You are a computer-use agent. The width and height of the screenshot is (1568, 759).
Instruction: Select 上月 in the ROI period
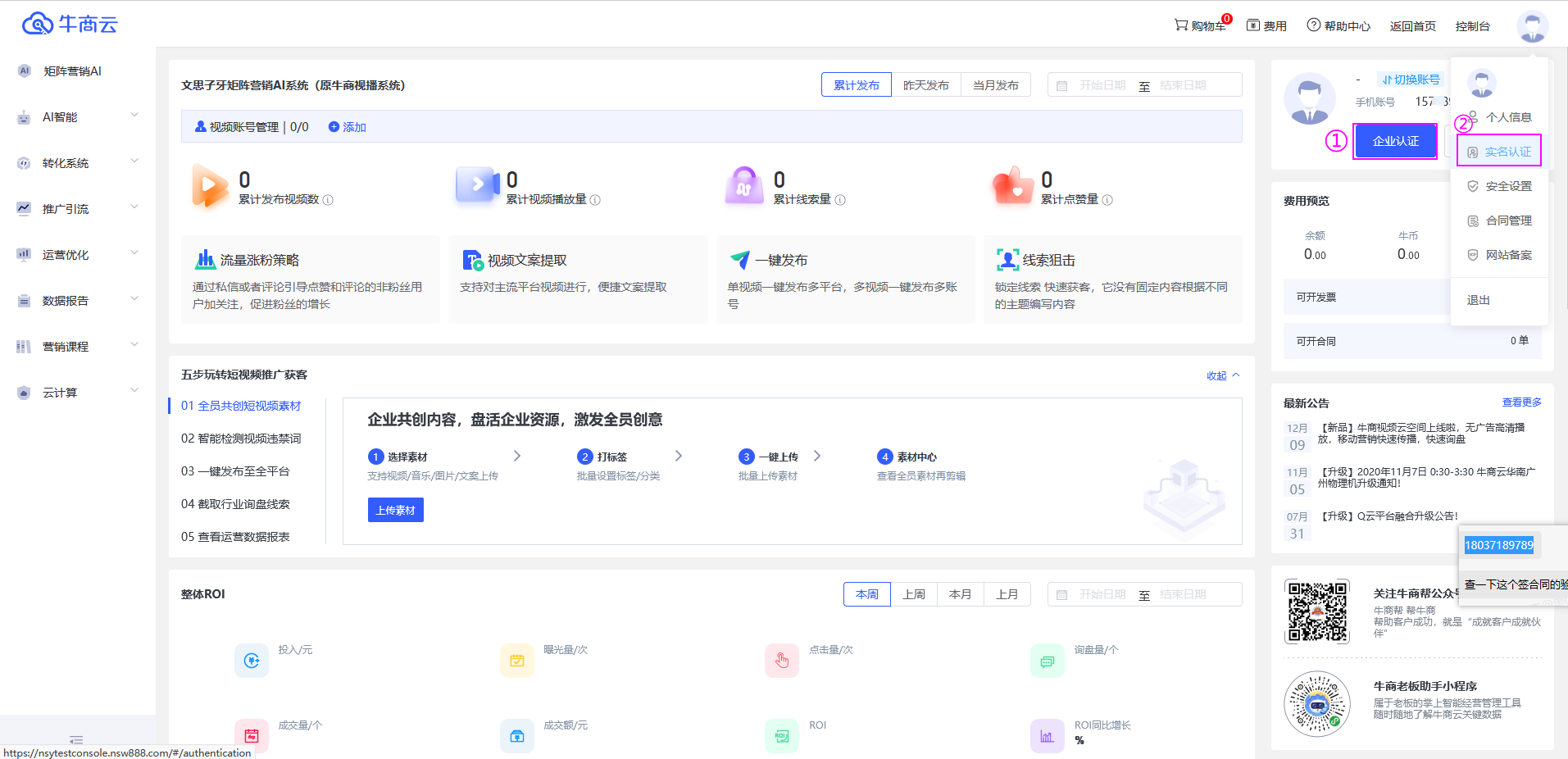1007,594
